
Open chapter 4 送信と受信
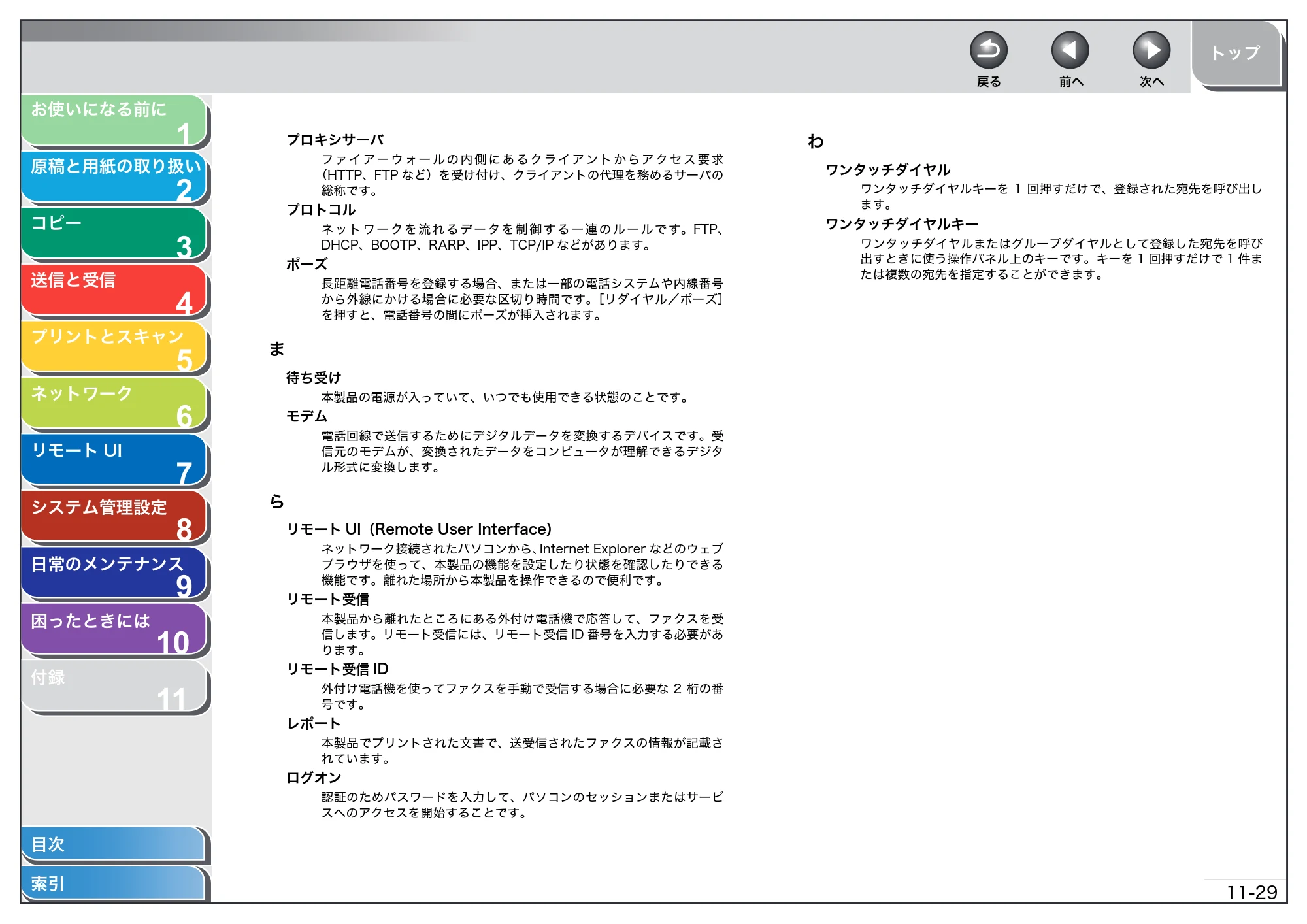pyautogui.click(x=114, y=291)
